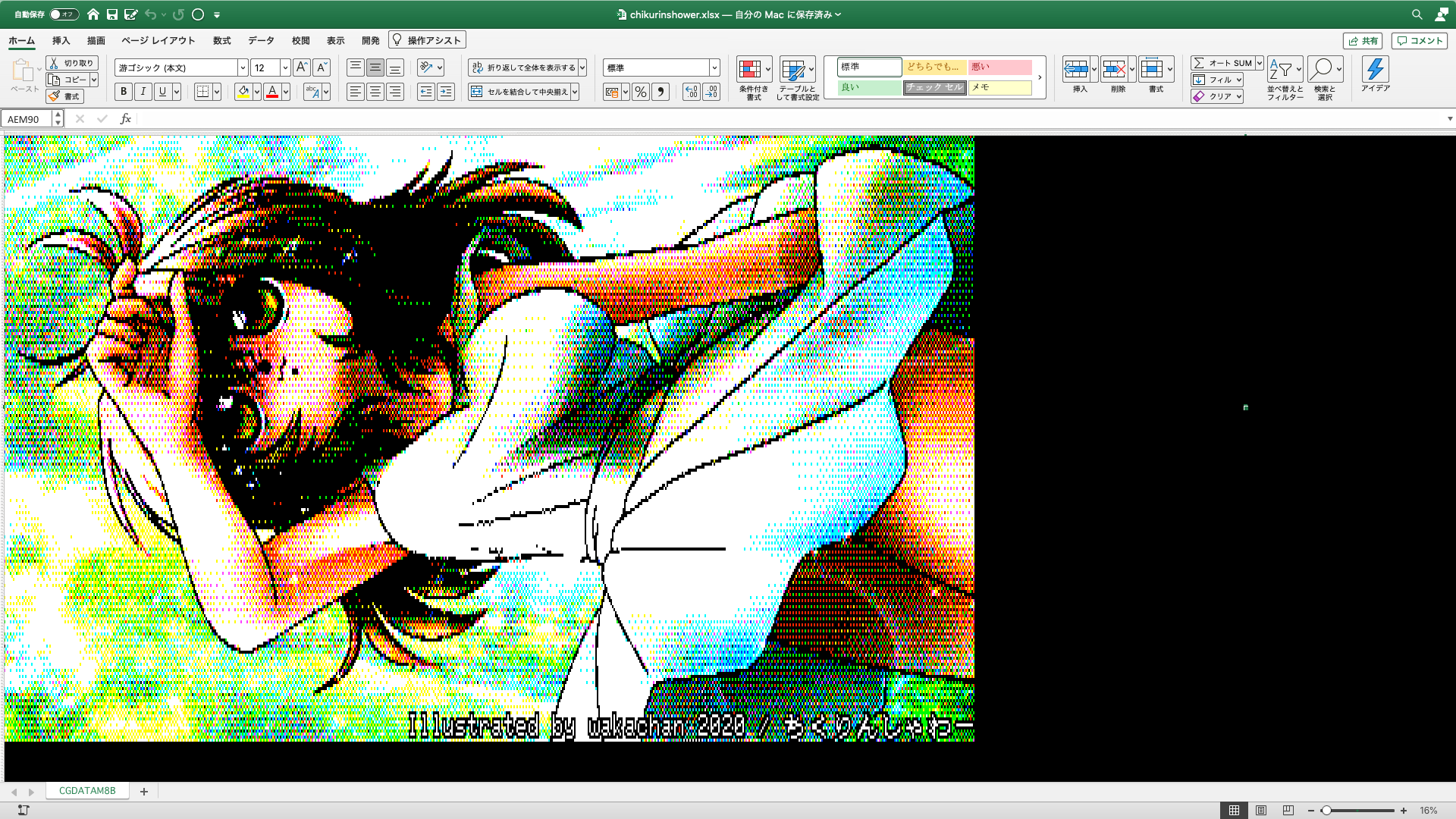Click the Align top icon

click(355, 67)
